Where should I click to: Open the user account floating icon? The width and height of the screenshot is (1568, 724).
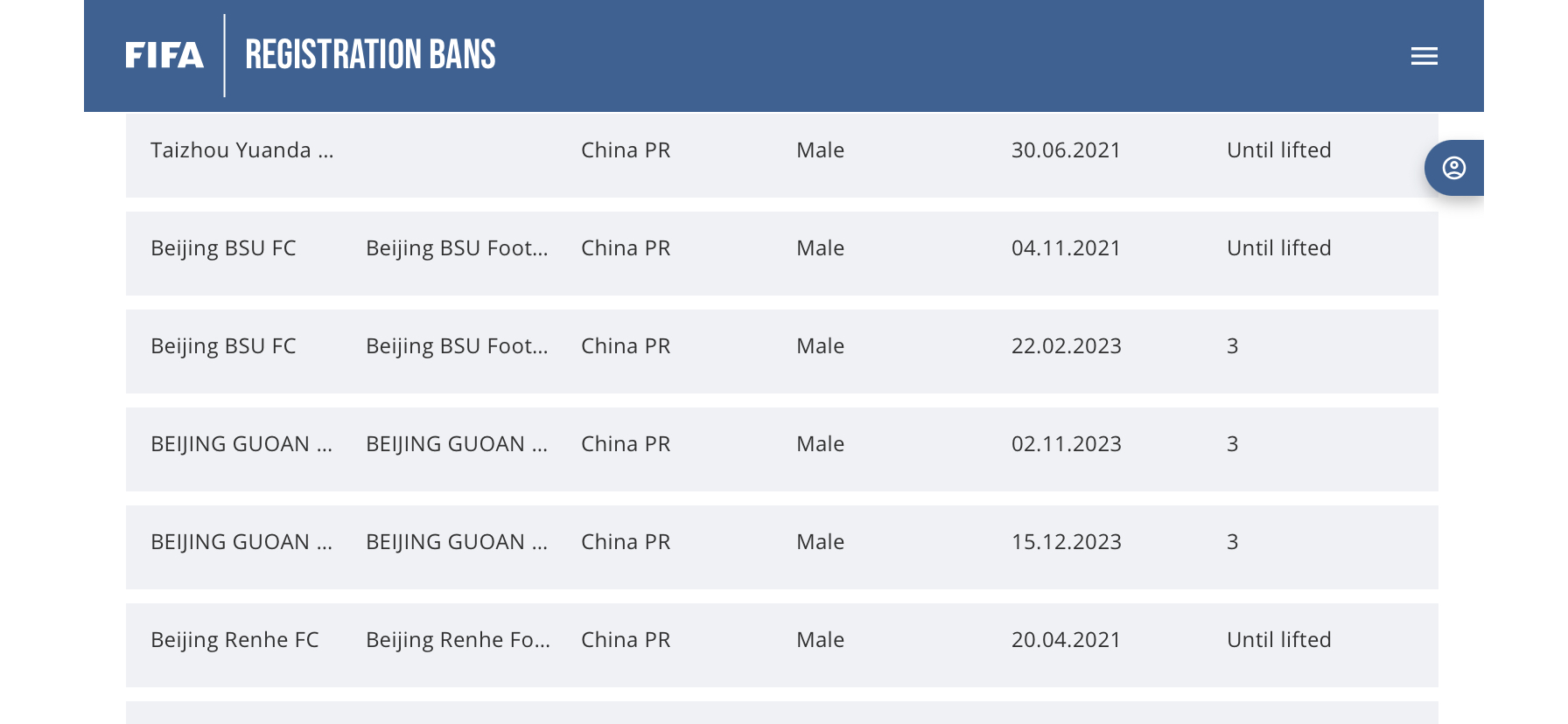(1454, 168)
